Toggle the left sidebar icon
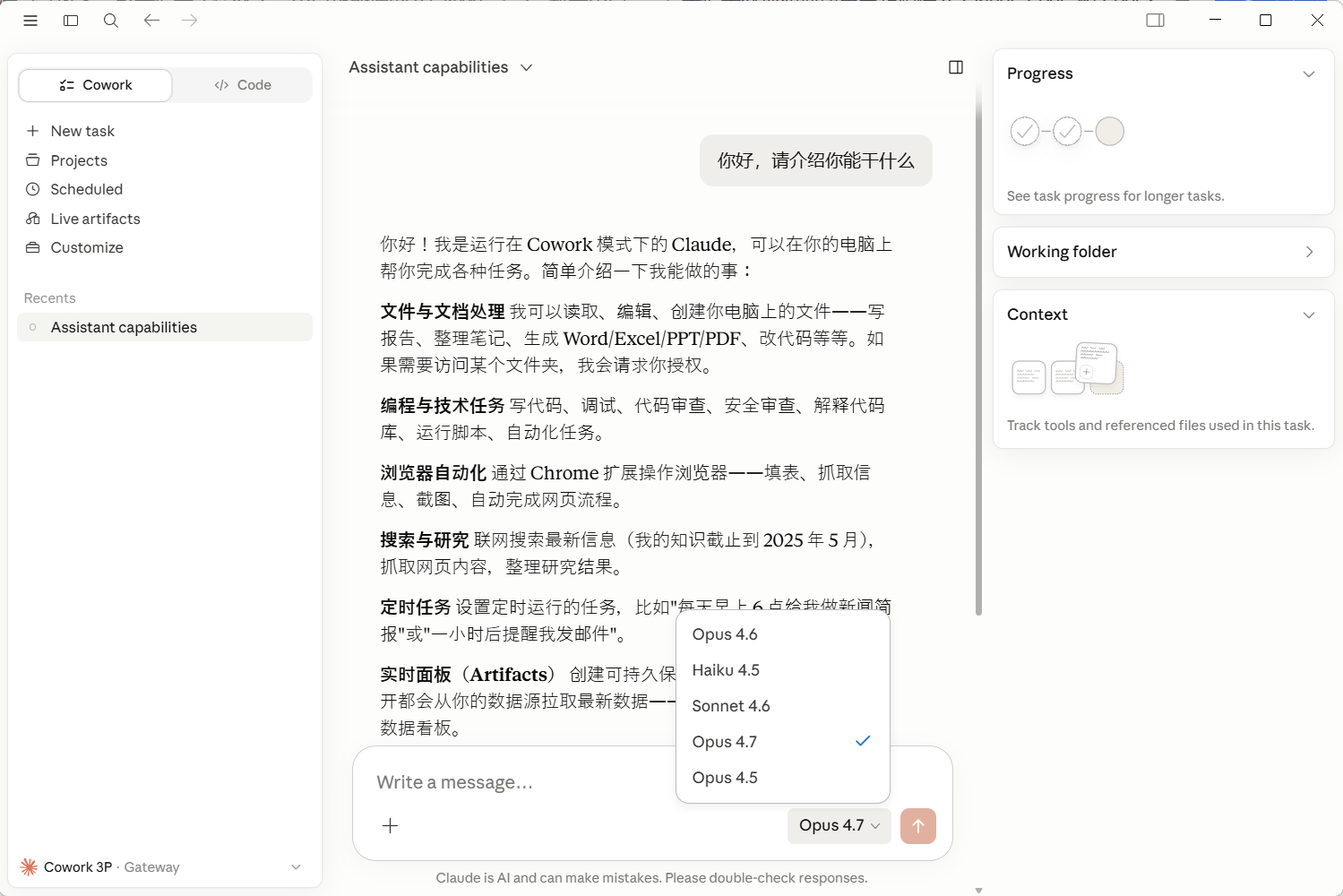The image size is (1343, 896). point(71,21)
